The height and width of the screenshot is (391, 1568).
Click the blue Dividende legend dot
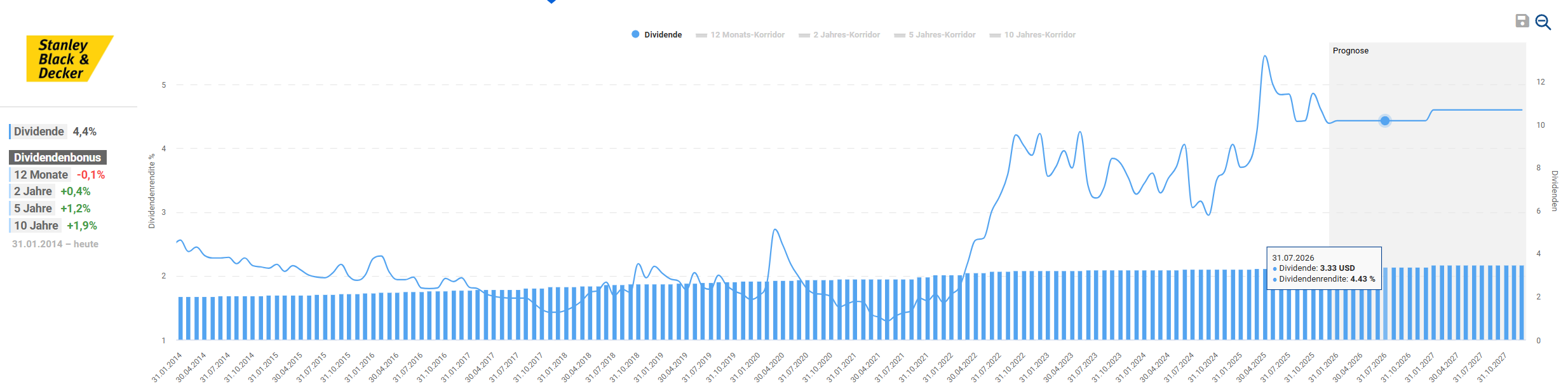pos(635,34)
